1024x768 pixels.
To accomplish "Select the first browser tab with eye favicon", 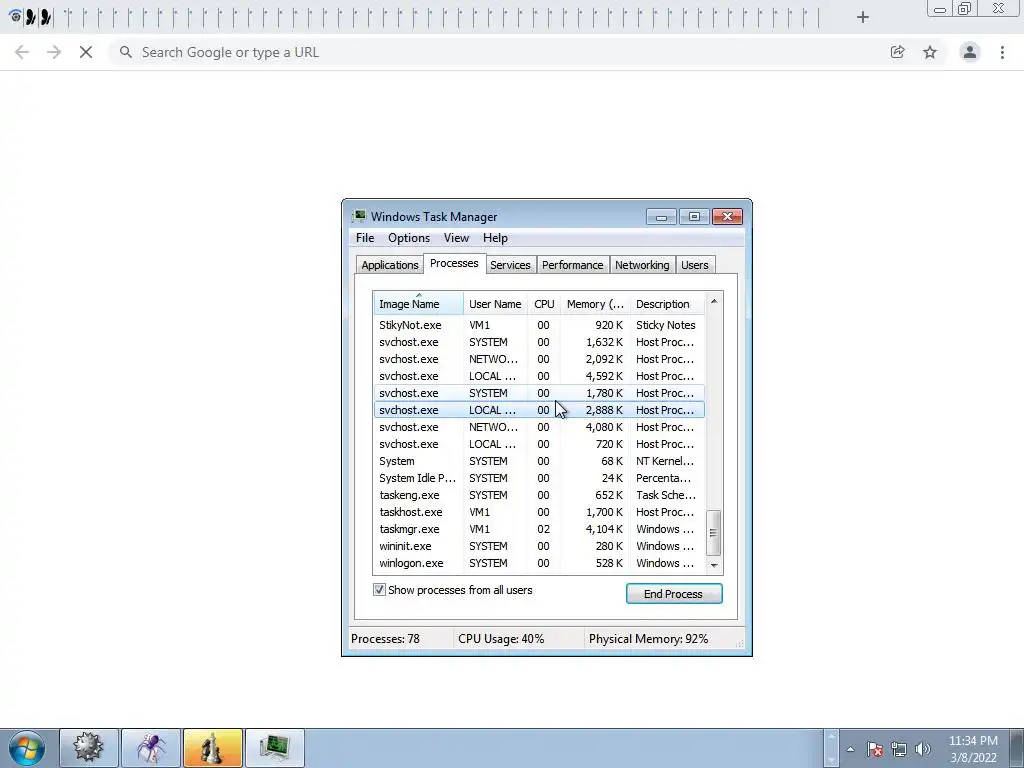I will [16, 17].
